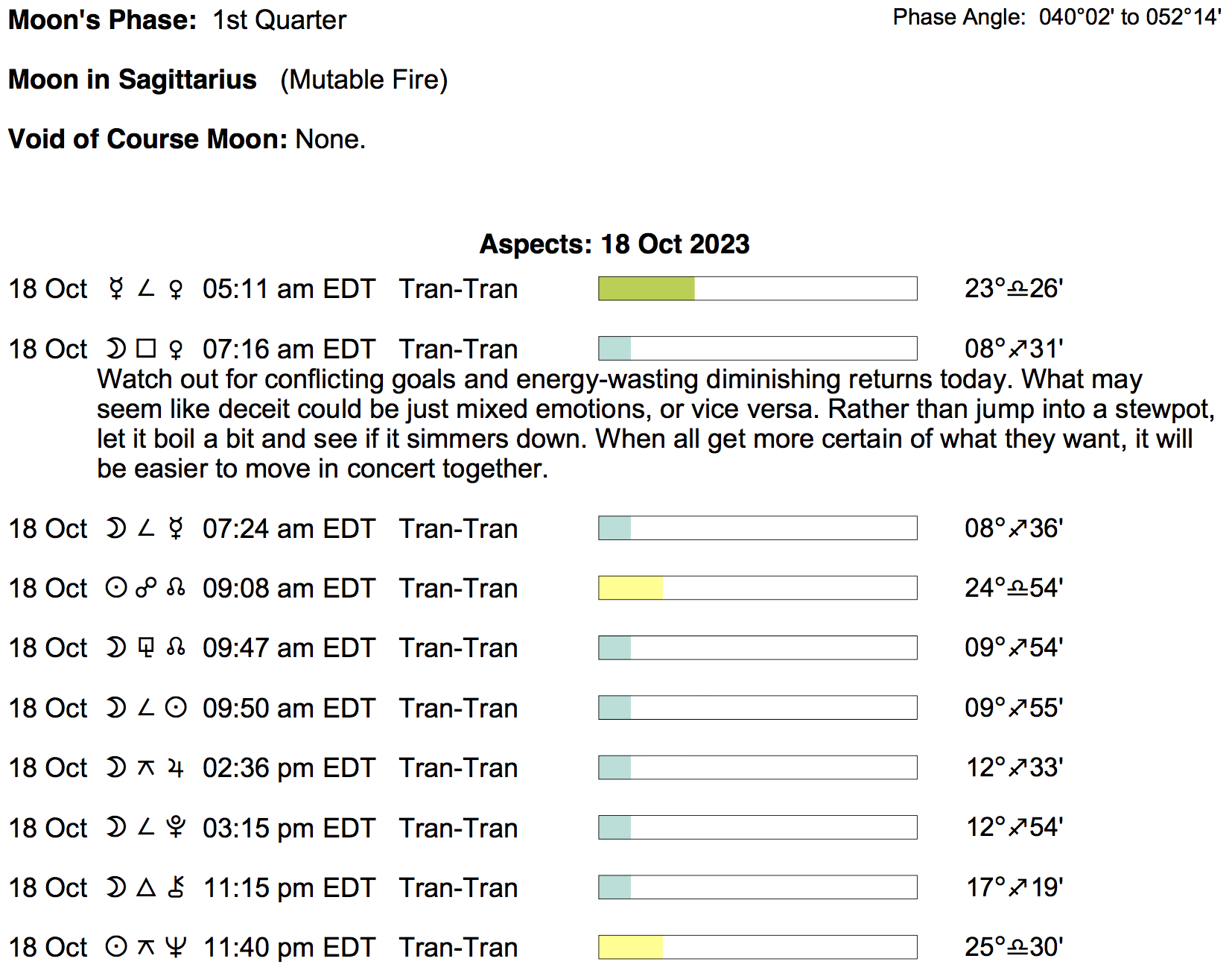This screenshot has height=979, width=1232.
Task: Click the Pluto glyph in the 03:15 pm row
Action: 176,827
